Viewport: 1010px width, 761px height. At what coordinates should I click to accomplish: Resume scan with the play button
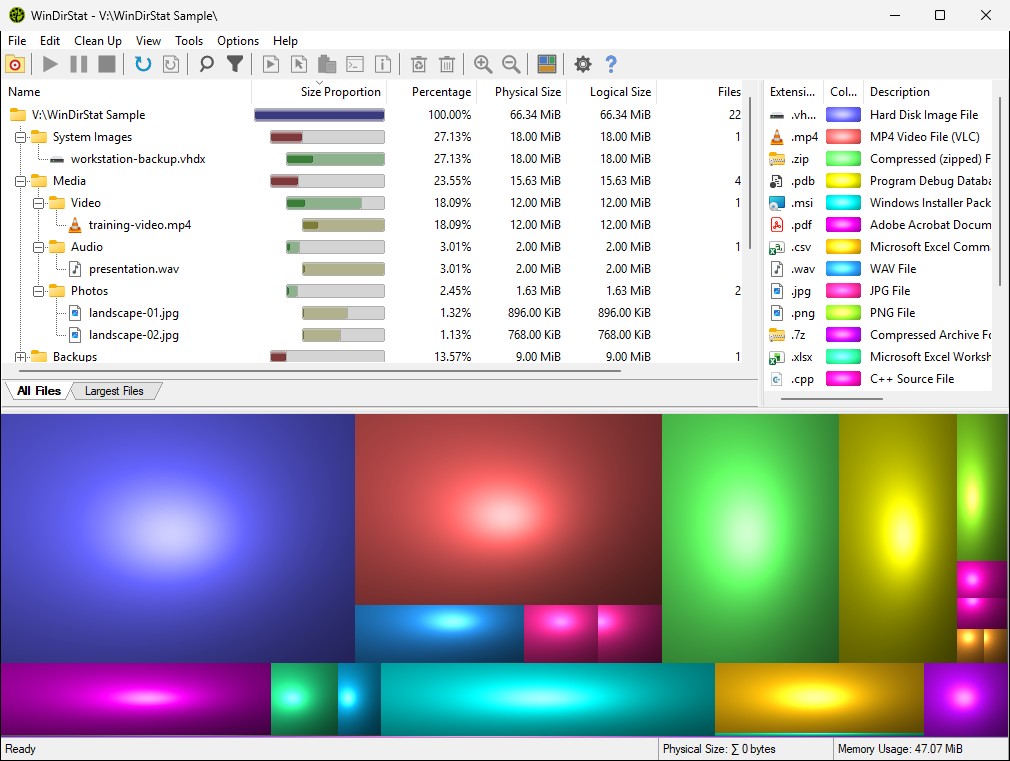pos(50,64)
